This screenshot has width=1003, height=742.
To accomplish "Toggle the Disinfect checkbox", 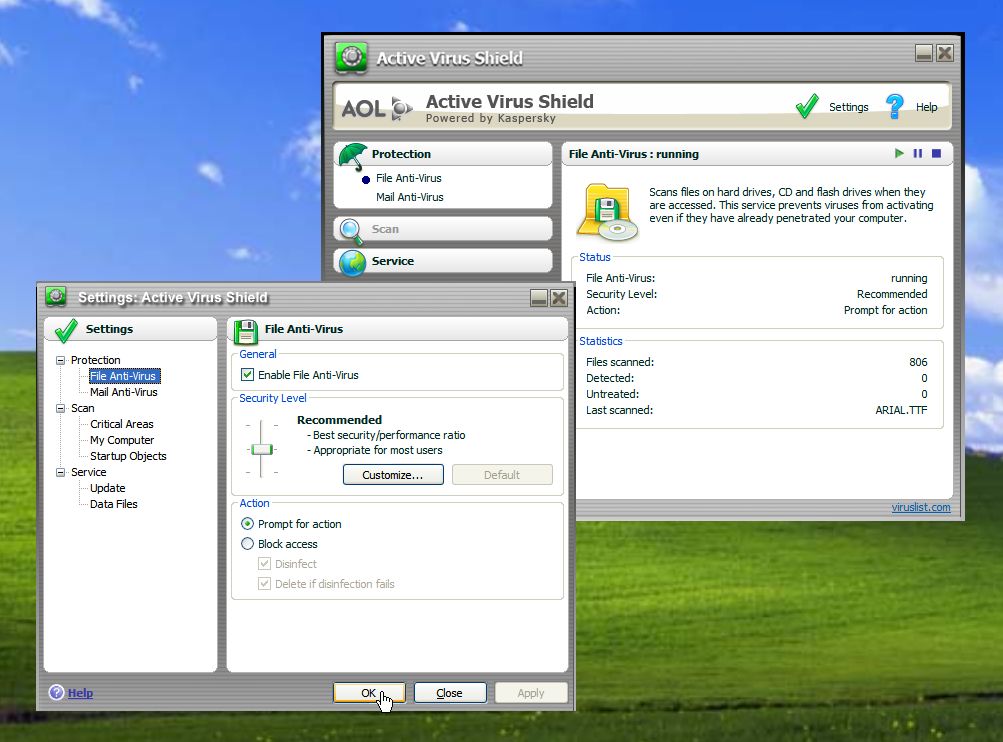I will (x=264, y=564).
